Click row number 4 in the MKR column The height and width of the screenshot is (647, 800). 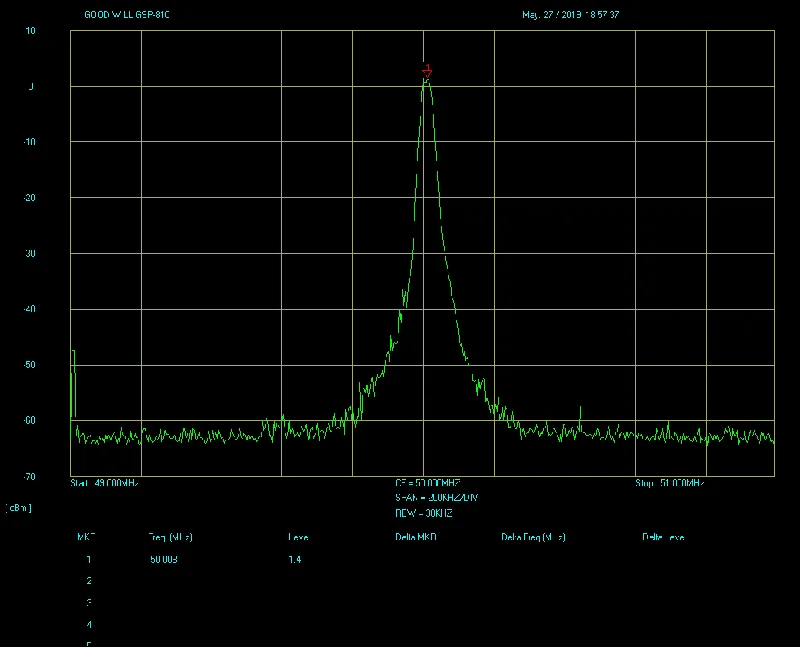(89, 625)
